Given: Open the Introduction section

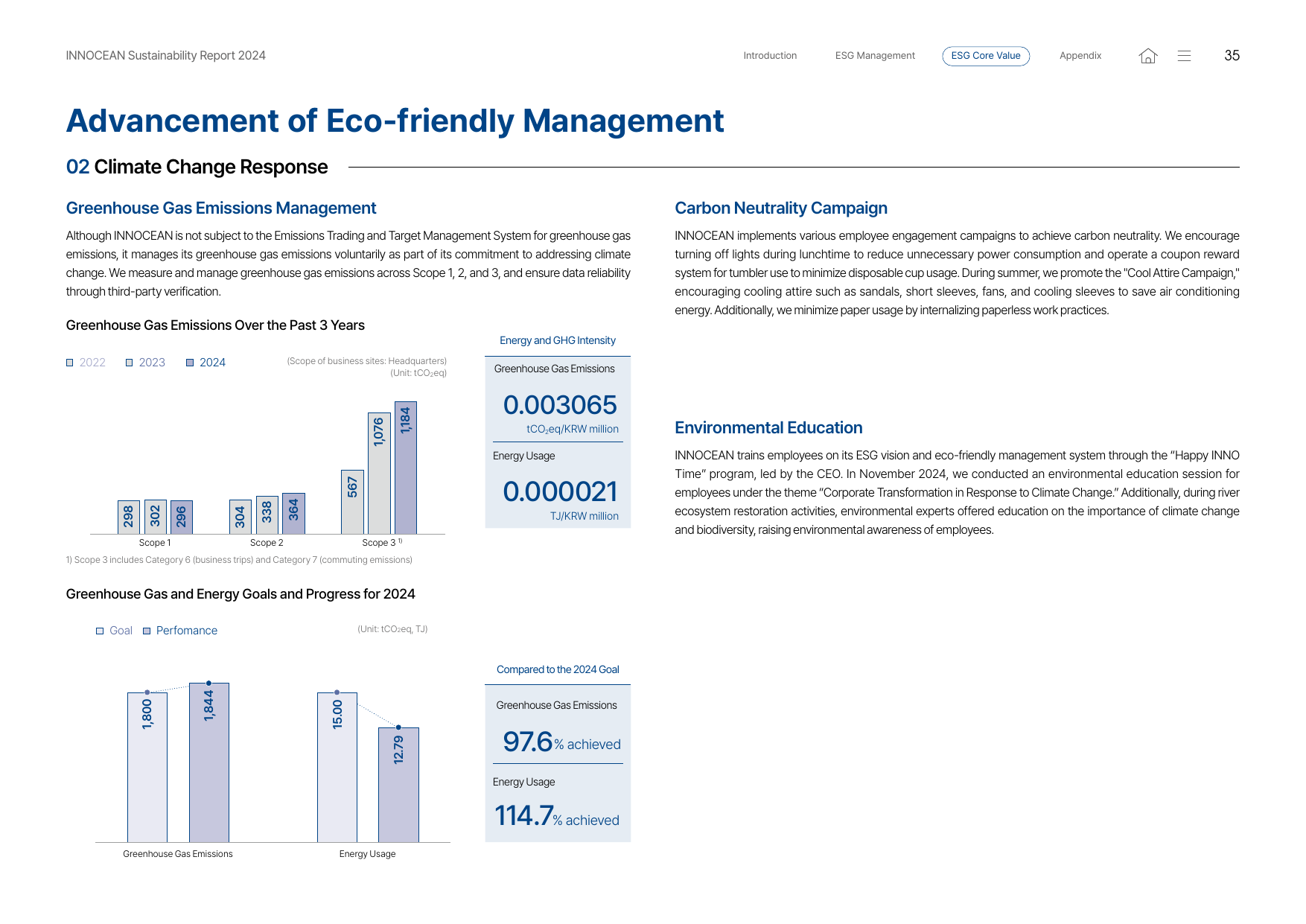Looking at the screenshot, I should 770,56.
